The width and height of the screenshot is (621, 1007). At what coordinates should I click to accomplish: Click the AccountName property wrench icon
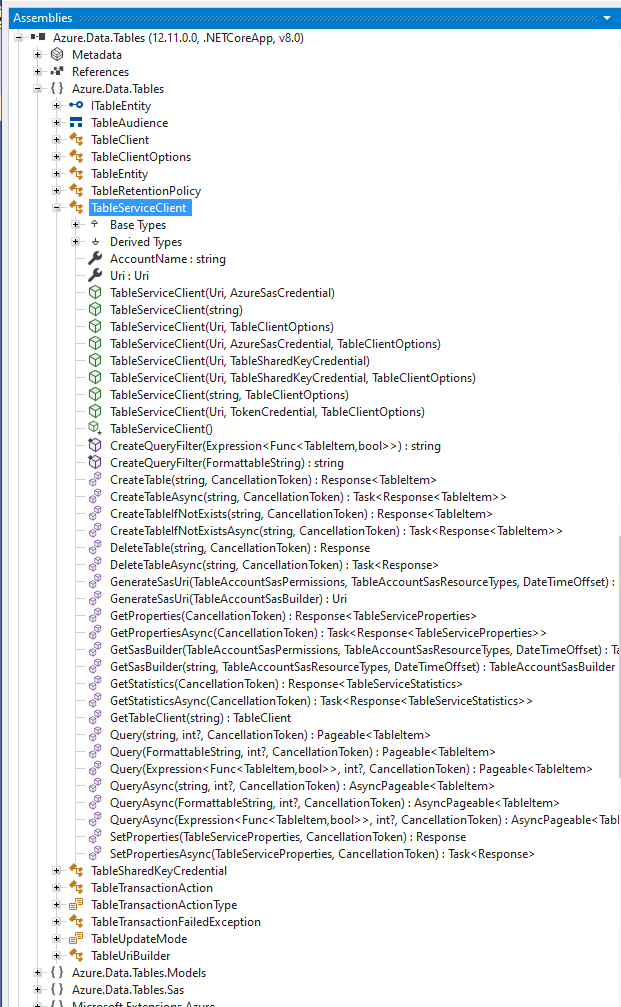pyautogui.click(x=95, y=259)
